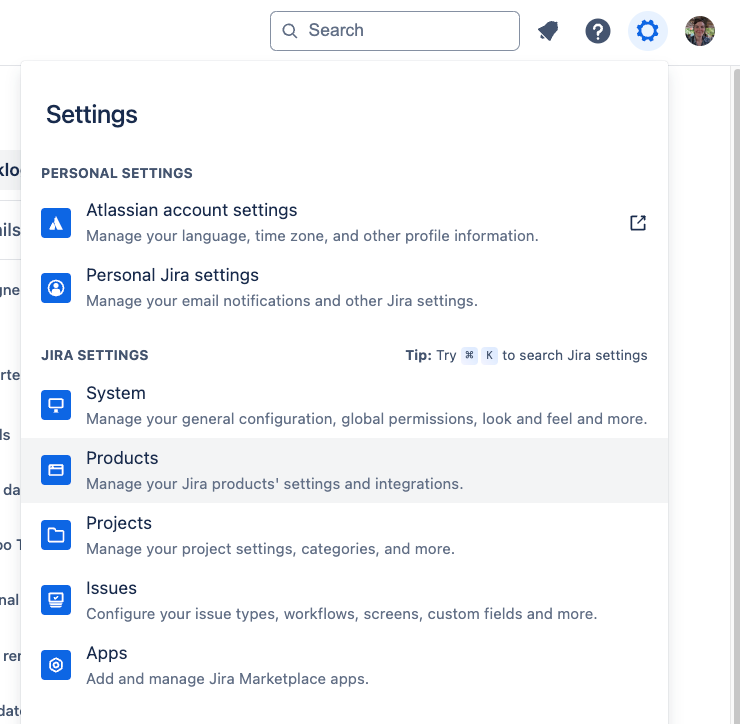The height and width of the screenshot is (724, 740).
Task: Open Atlassian account settings
Action: pos(345,223)
